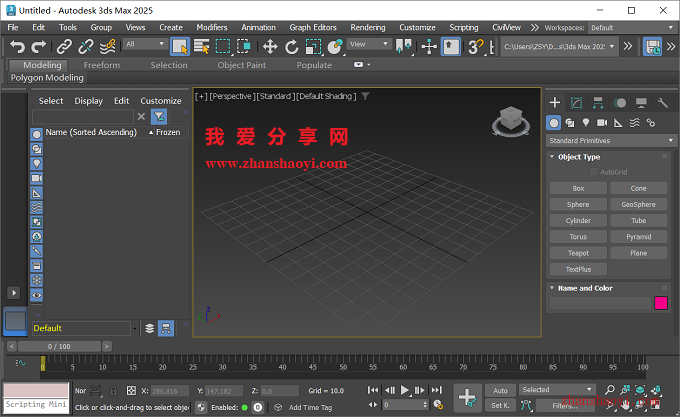The image size is (680, 417).
Task: Open the Utilities wrench tab
Action: coord(663,103)
